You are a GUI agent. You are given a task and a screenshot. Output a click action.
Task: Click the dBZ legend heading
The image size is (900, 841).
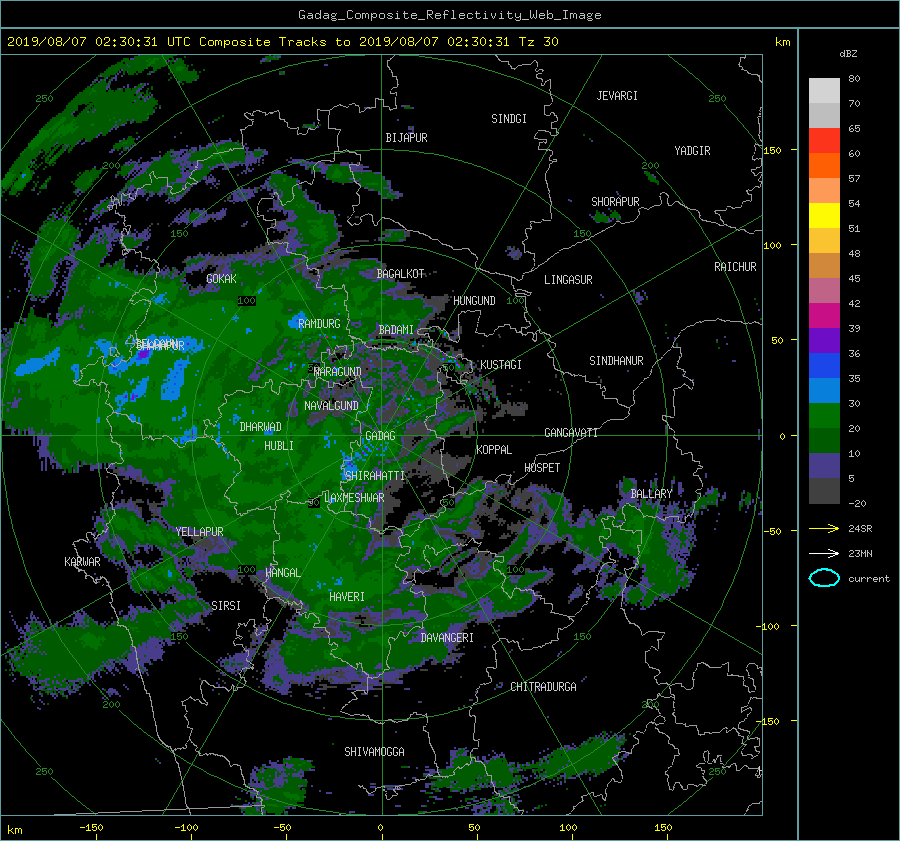[x=848, y=54]
